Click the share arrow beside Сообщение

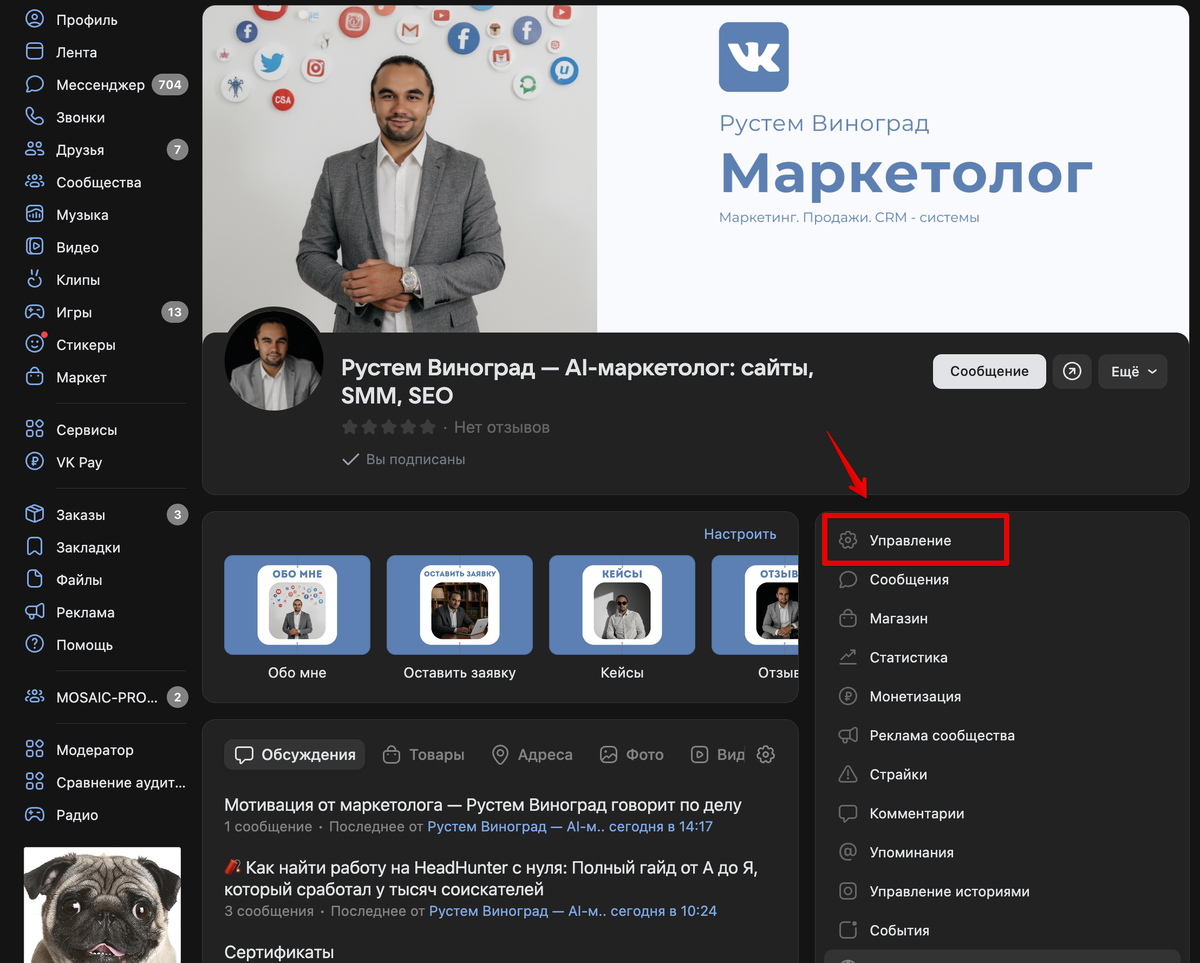pyautogui.click(x=1071, y=371)
